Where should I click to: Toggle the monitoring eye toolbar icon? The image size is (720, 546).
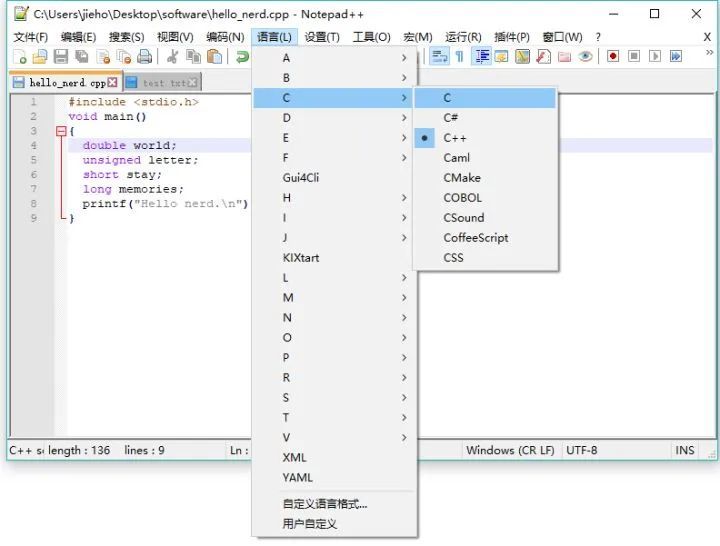pyautogui.click(x=585, y=56)
